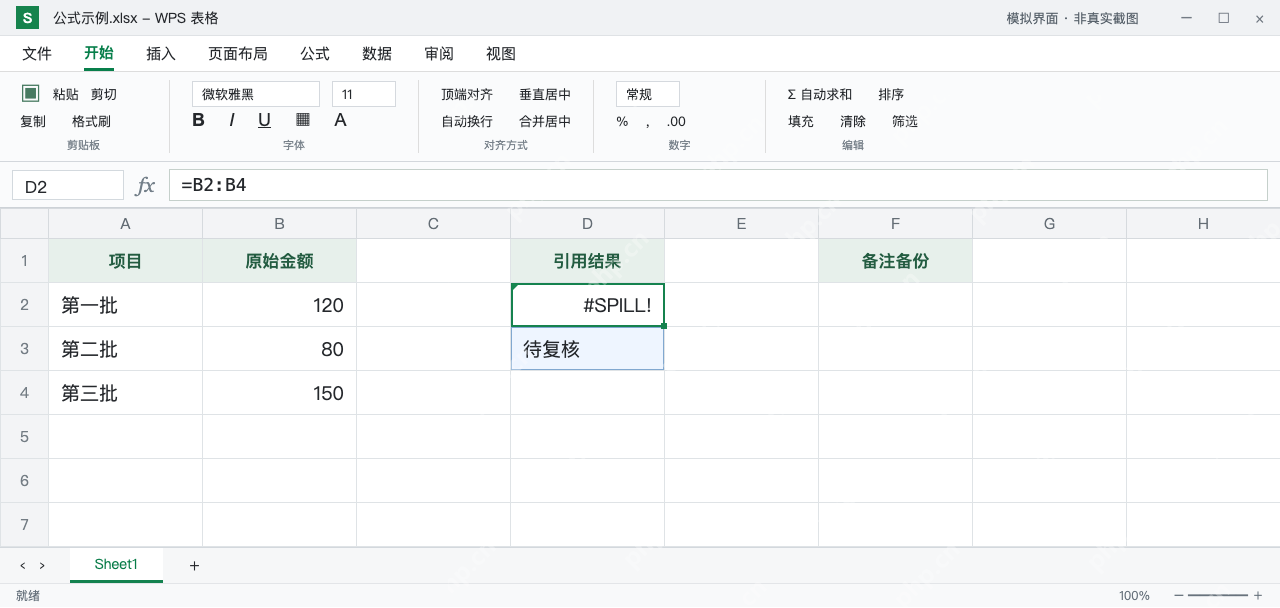The image size is (1280, 608).
Task: Open the cell borders grid icon
Action: pos(303,120)
